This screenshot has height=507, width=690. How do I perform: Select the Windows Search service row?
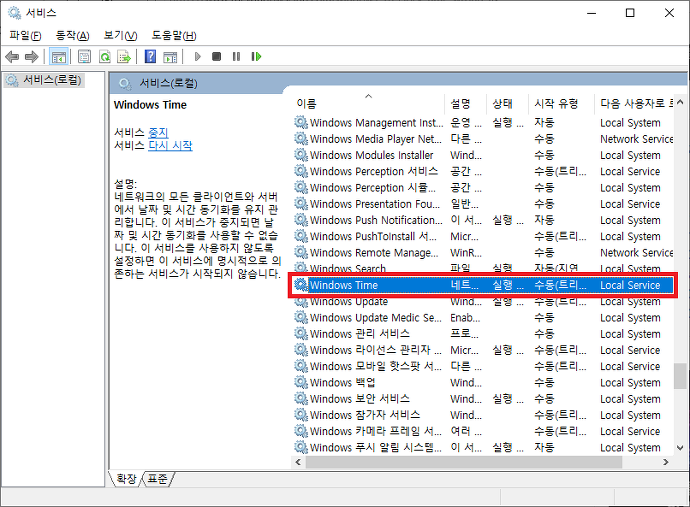(x=483, y=268)
